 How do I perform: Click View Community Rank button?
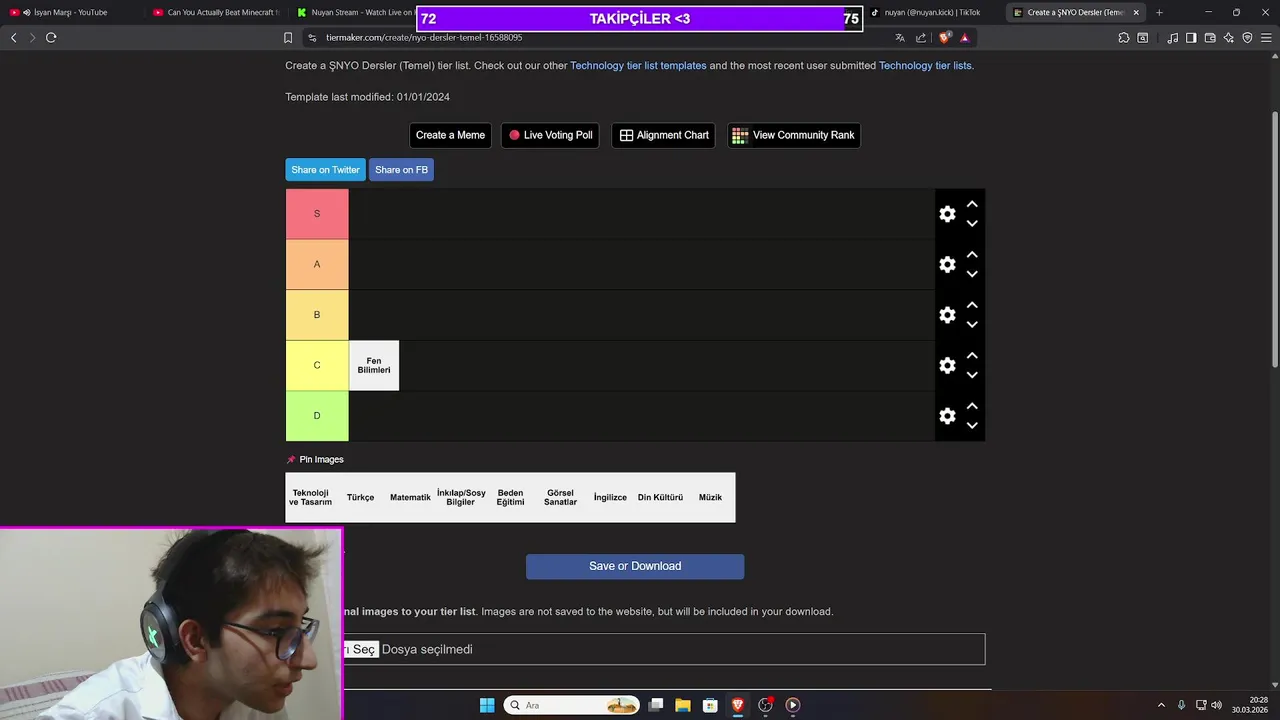pos(794,135)
